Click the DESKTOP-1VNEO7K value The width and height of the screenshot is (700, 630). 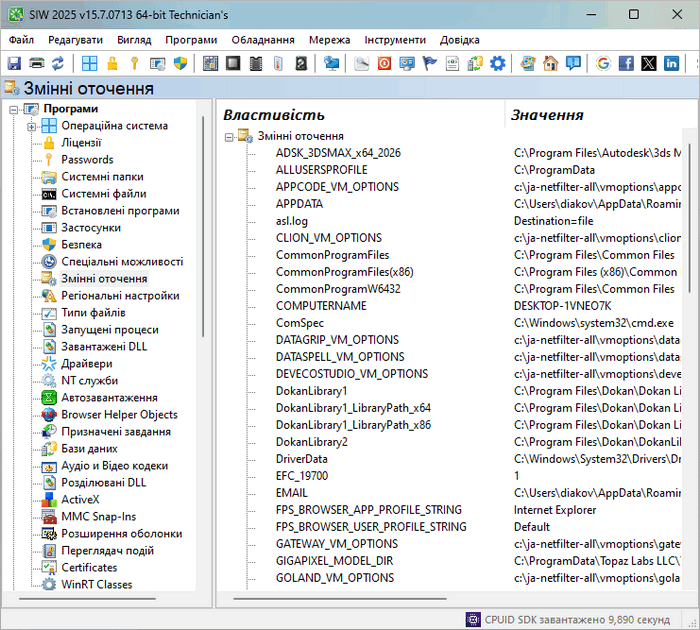point(562,306)
